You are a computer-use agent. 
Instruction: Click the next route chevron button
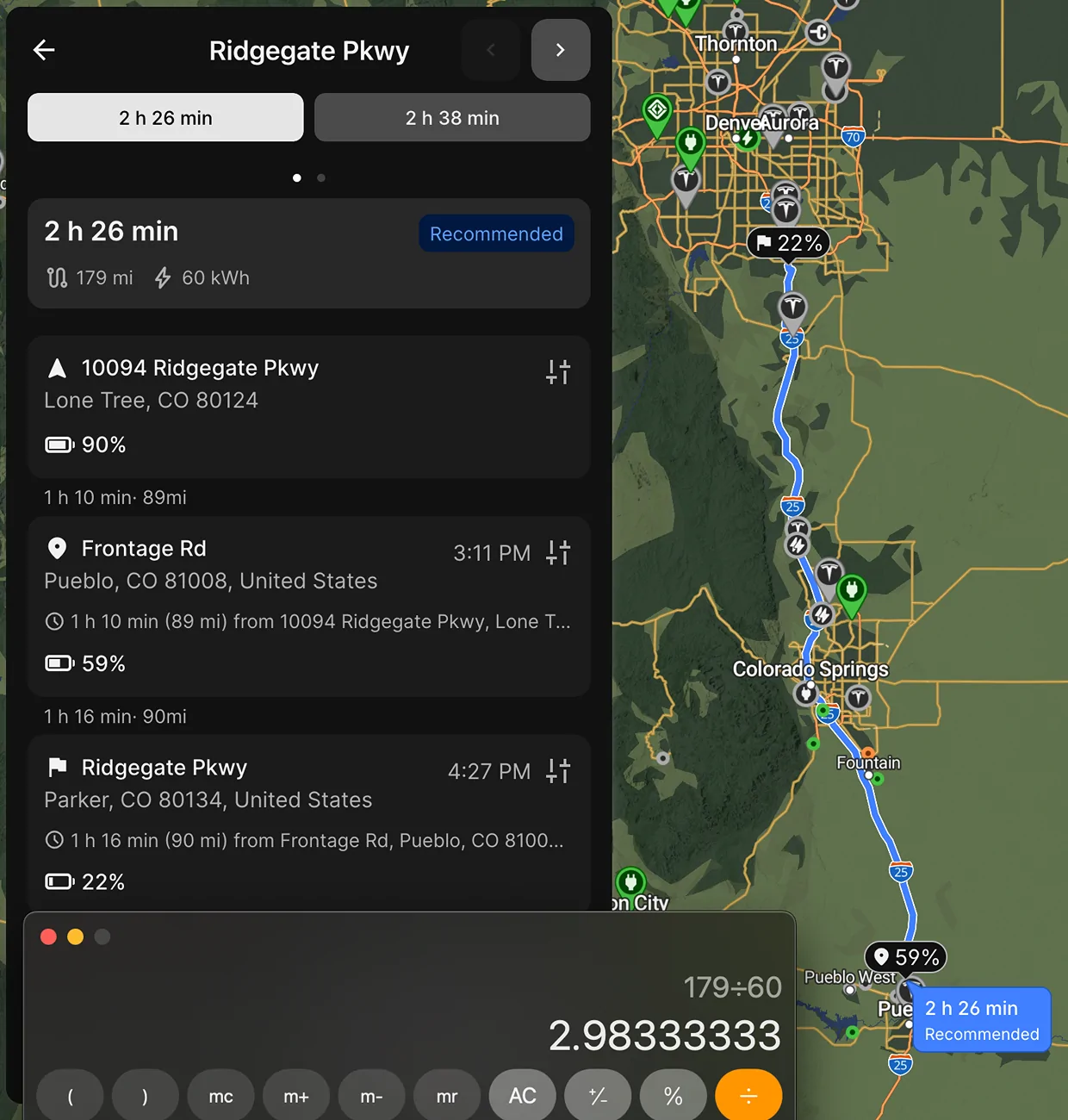(x=561, y=50)
